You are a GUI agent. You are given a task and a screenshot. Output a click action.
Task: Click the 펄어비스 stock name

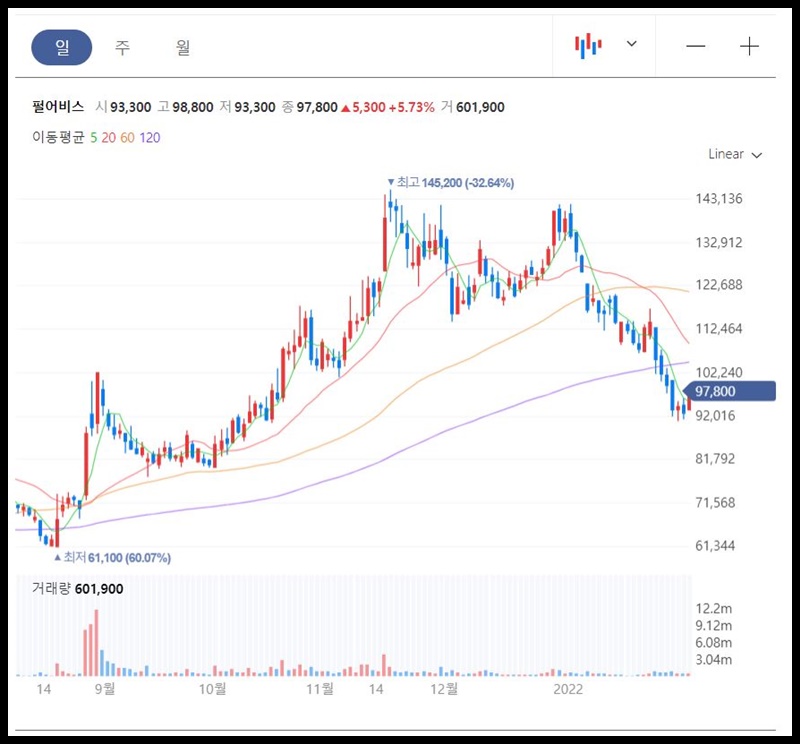(58, 107)
